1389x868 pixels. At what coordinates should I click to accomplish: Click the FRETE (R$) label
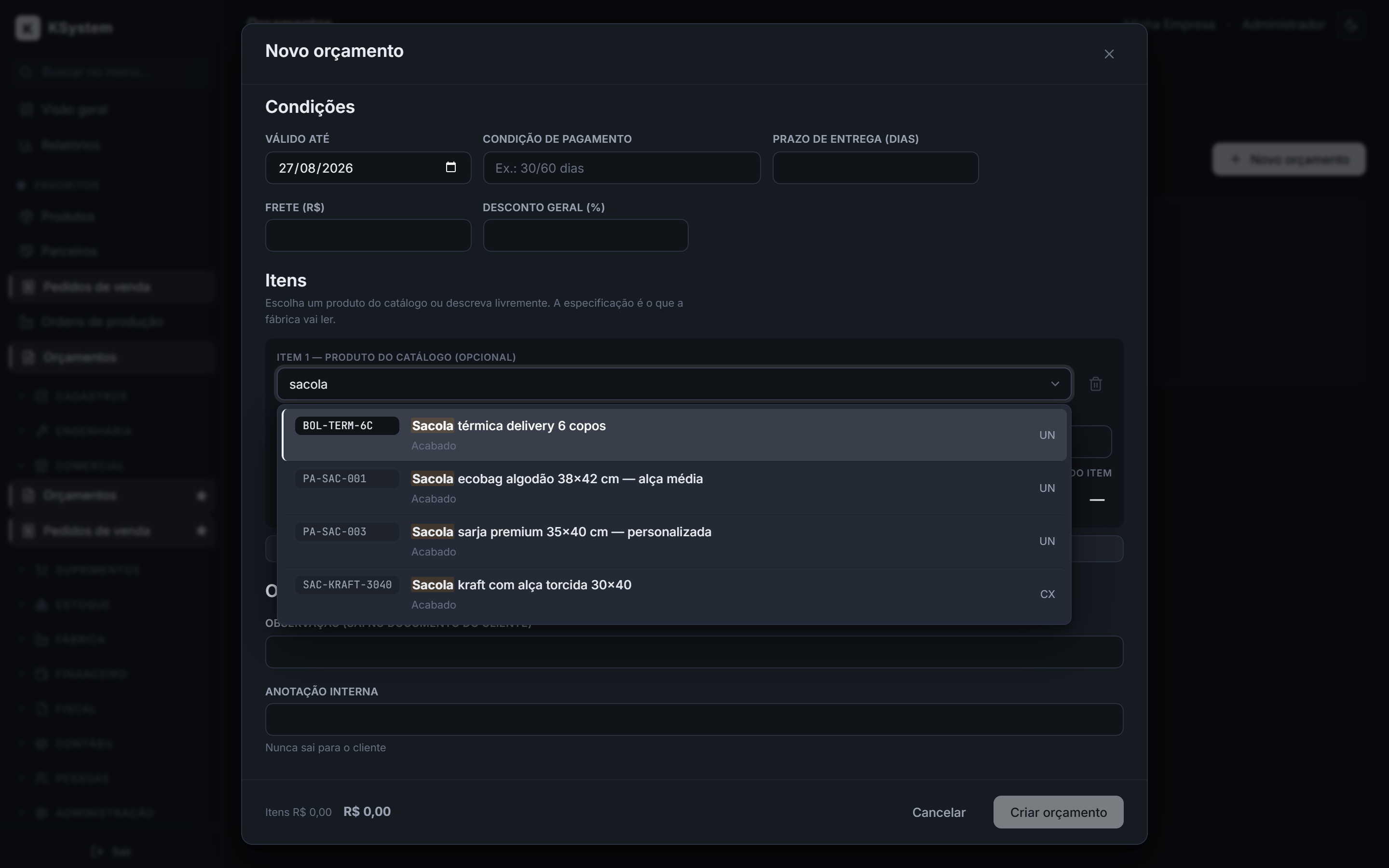(295, 207)
